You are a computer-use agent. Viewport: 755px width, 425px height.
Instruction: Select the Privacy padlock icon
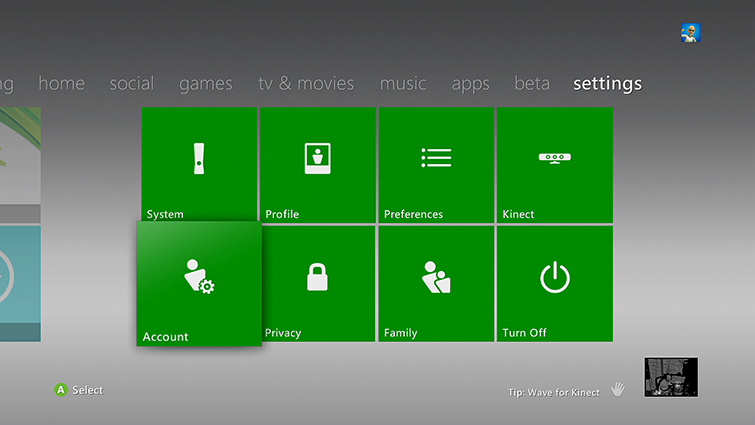point(317,277)
